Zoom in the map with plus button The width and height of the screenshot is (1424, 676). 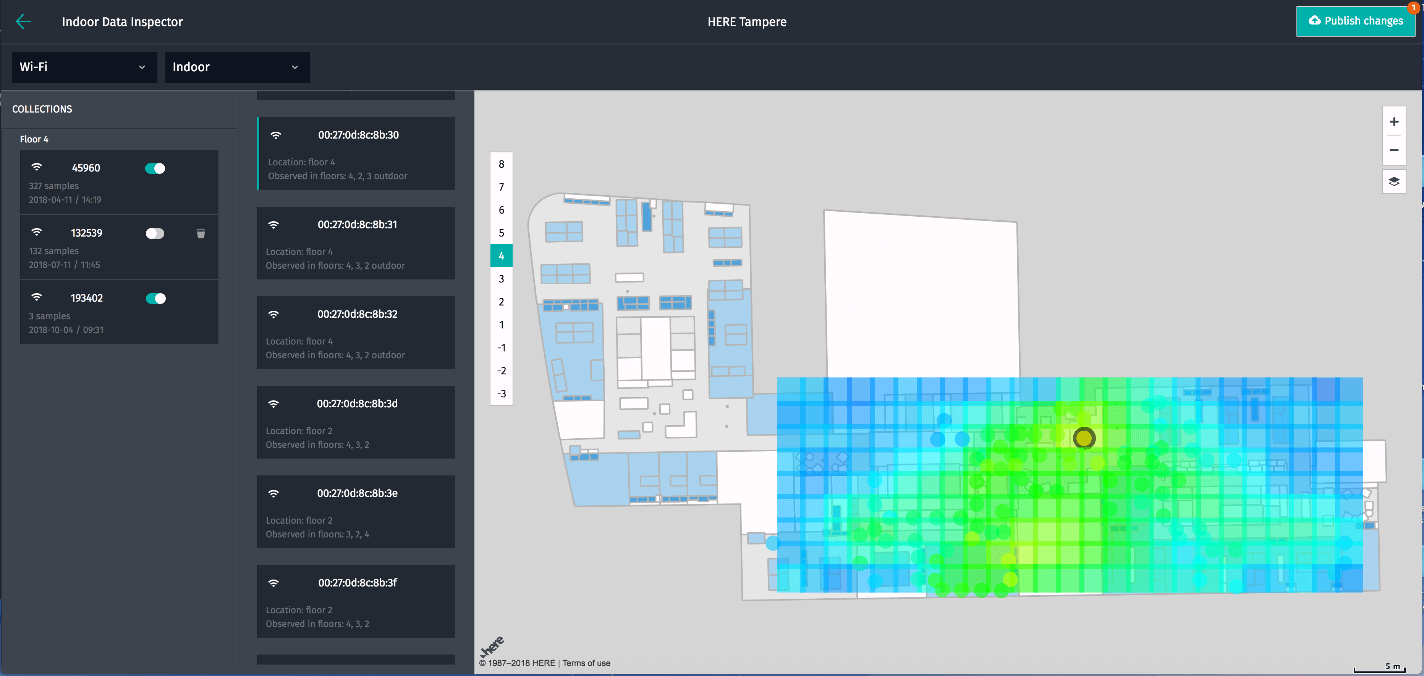pyautogui.click(x=1395, y=121)
